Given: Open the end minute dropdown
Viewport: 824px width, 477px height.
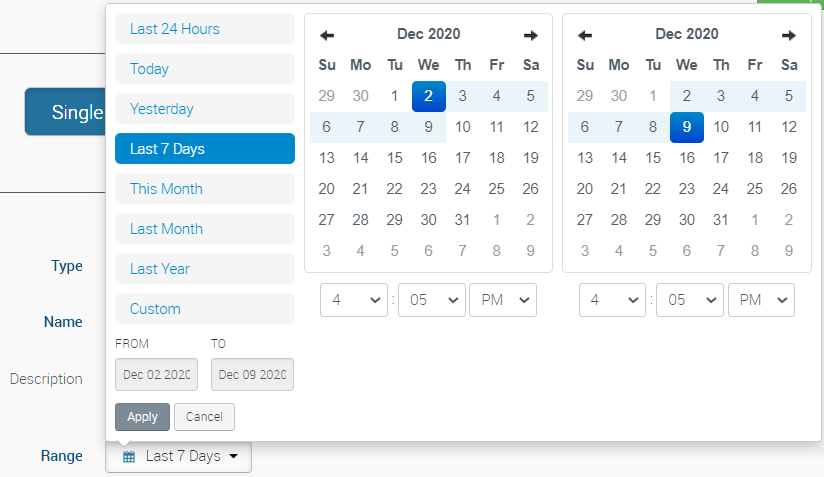Looking at the screenshot, I should (690, 300).
